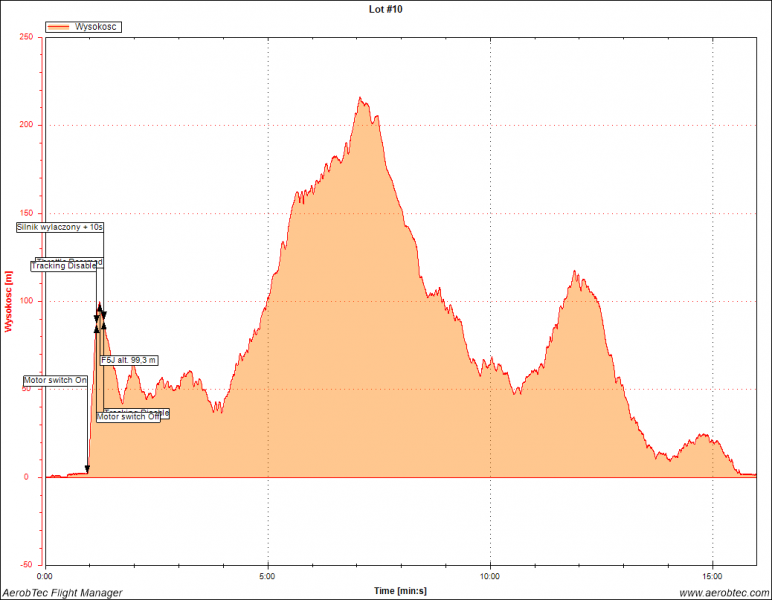Click the 10:00 tick on time axis
This screenshot has width=772, height=600.
pos(490,577)
